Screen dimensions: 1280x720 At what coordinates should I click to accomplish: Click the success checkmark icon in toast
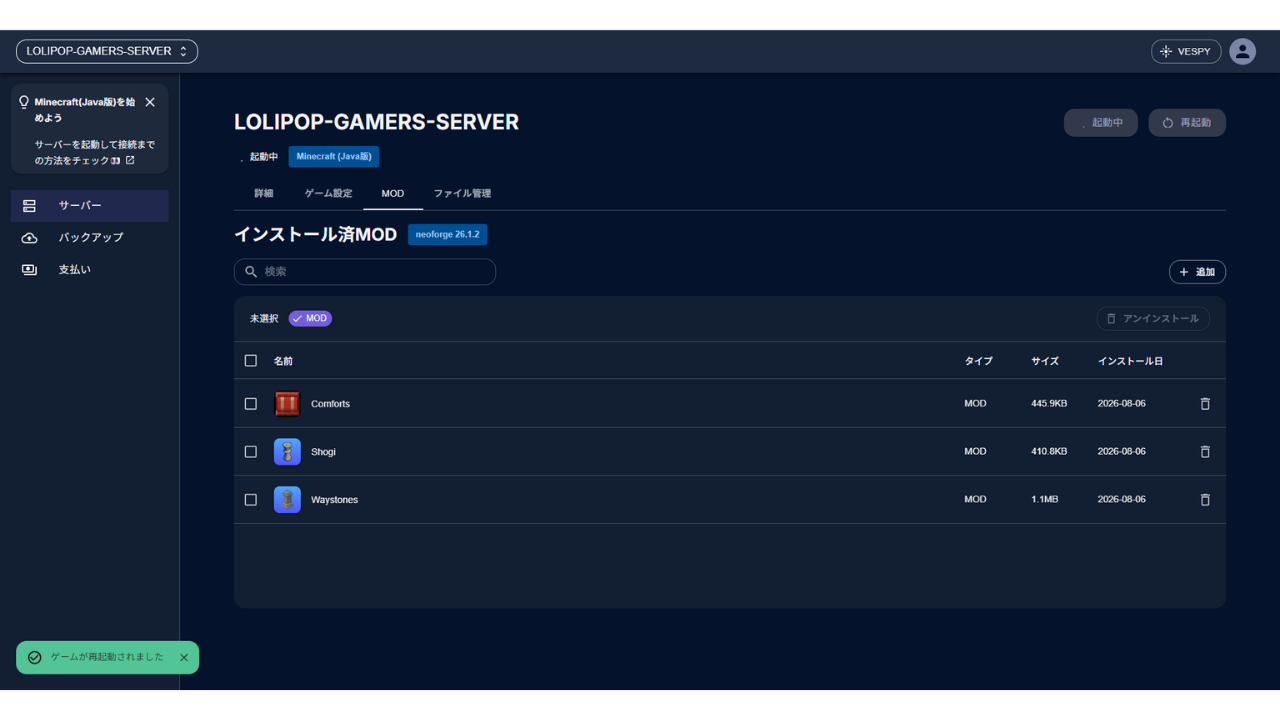(x=35, y=658)
